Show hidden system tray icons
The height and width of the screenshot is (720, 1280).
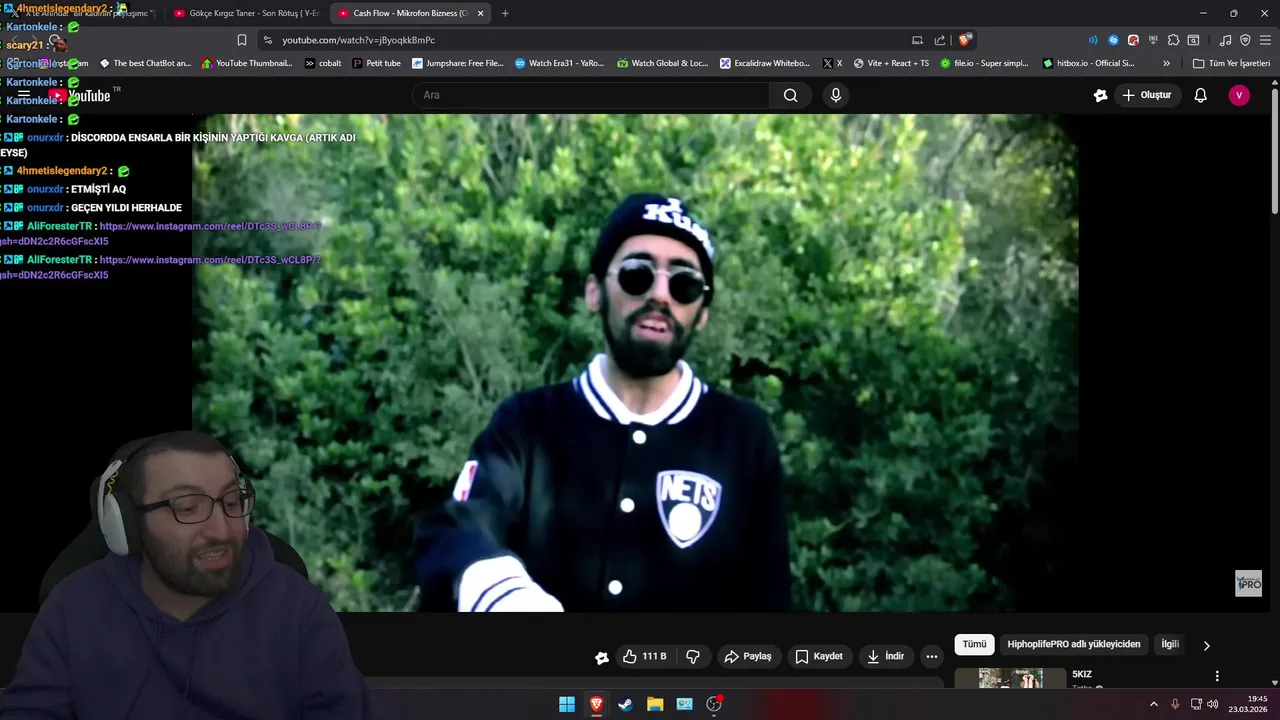coord(1153,704)
